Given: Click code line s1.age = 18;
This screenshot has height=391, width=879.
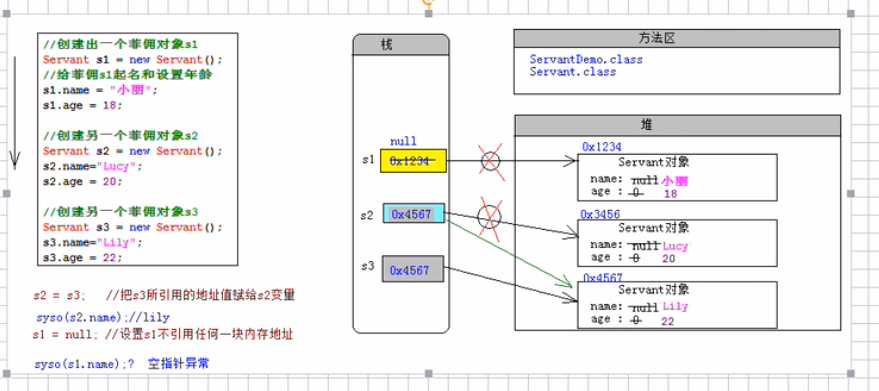Looking at the screenshot, I should coord(82,105).
